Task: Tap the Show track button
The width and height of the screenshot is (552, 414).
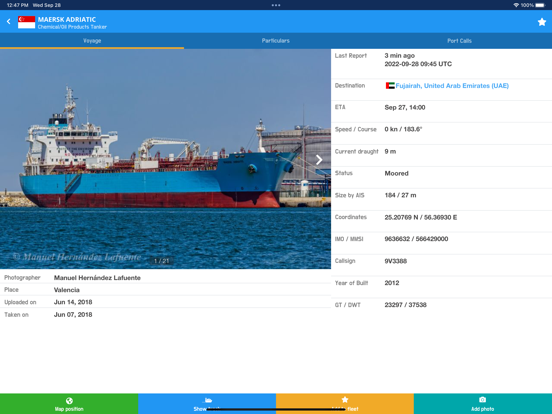Action: (207, 404)
